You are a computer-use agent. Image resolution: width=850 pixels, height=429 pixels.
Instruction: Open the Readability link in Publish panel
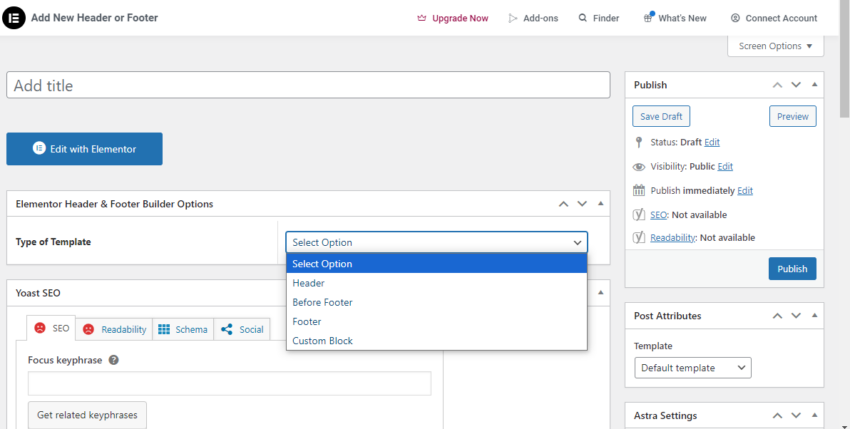coord(673,238)
